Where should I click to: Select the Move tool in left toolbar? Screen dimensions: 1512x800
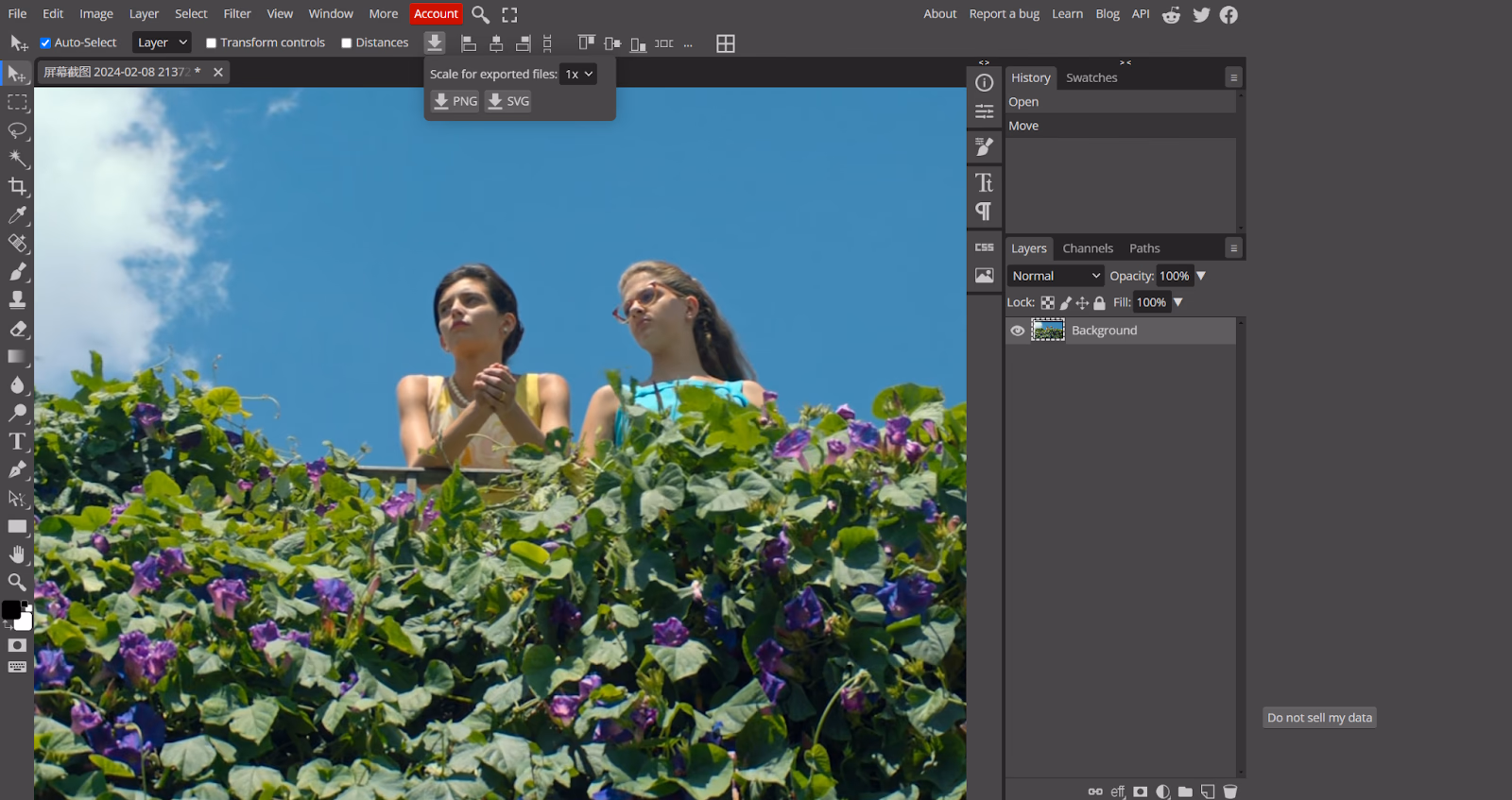click(17, 74)
